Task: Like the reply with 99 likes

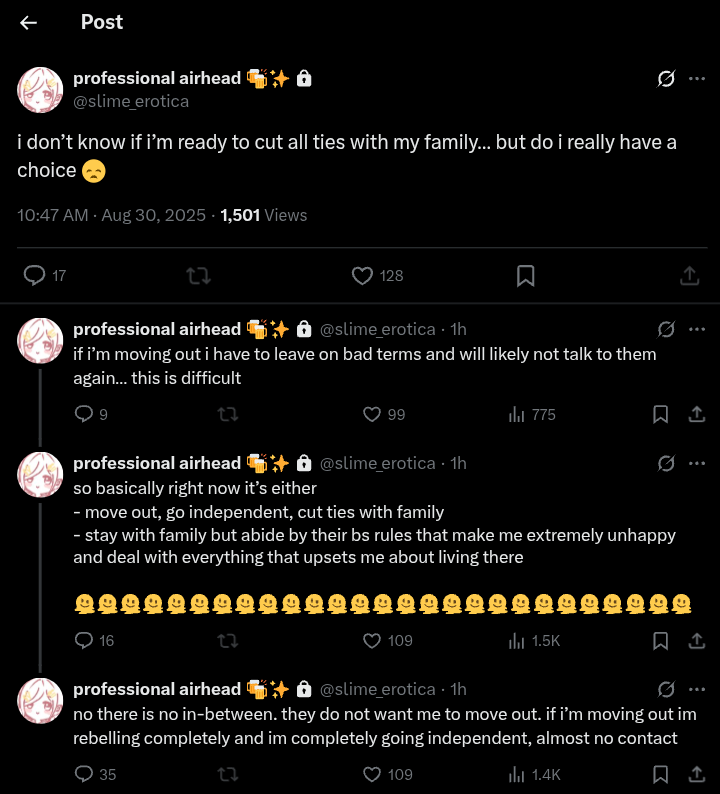Action: coord(372,414)
